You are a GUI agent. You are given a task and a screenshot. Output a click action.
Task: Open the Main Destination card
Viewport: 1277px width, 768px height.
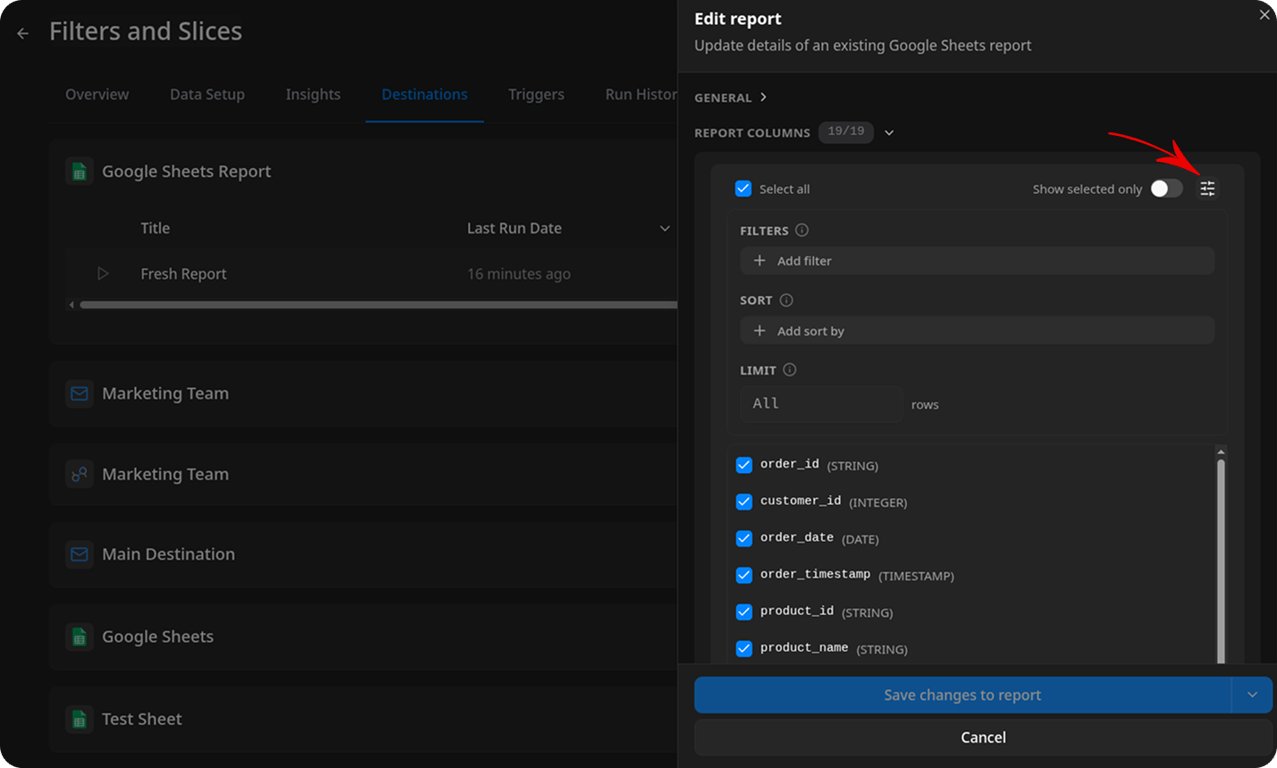(x=363, y=554)
